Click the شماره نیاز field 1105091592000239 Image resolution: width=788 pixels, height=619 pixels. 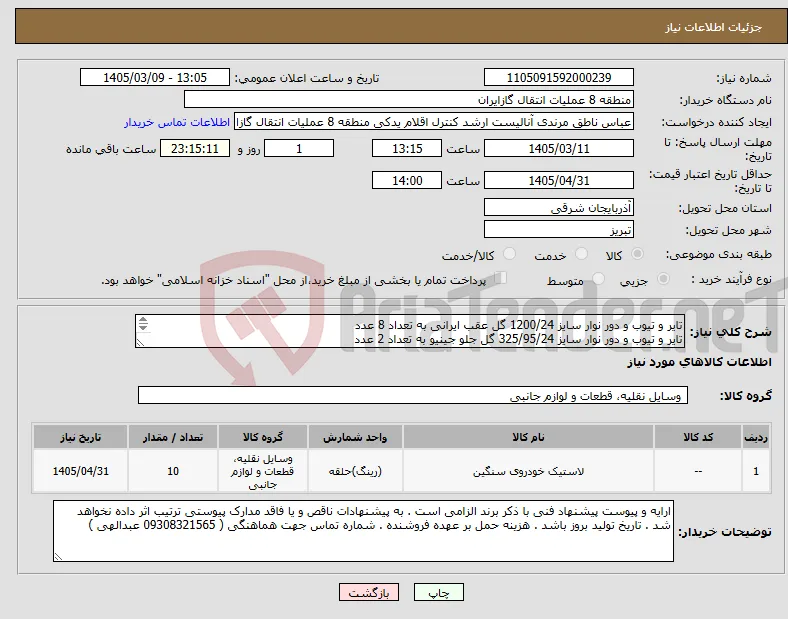[558, 77]
